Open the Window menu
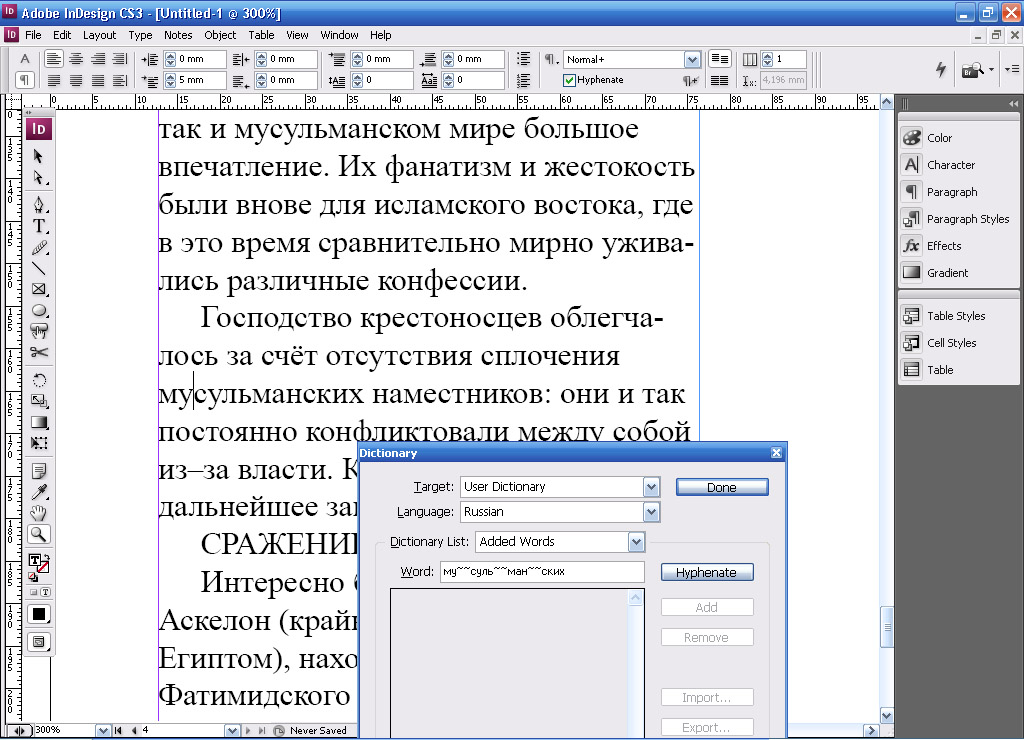Image resolution: width=1024 pixels, height=740 pixels. click(x=339, y=35)
